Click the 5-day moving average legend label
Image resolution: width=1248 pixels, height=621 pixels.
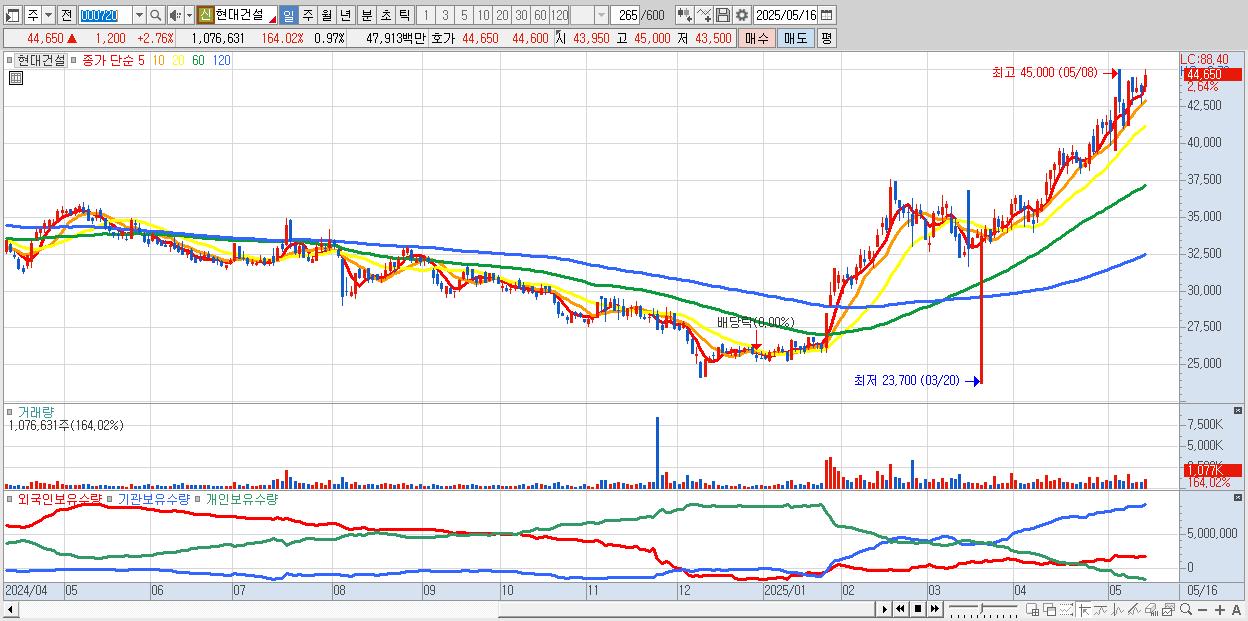(141, 60)
